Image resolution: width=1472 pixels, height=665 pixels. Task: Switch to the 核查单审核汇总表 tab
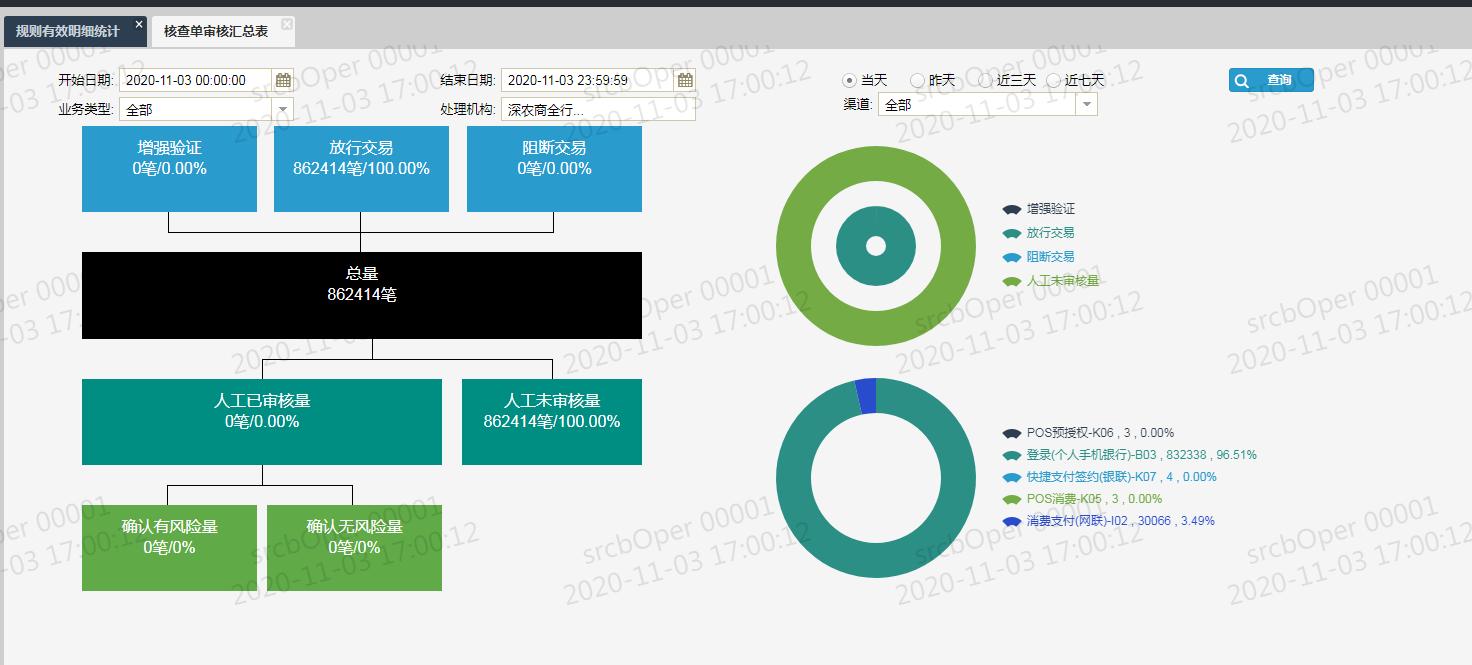218,30
